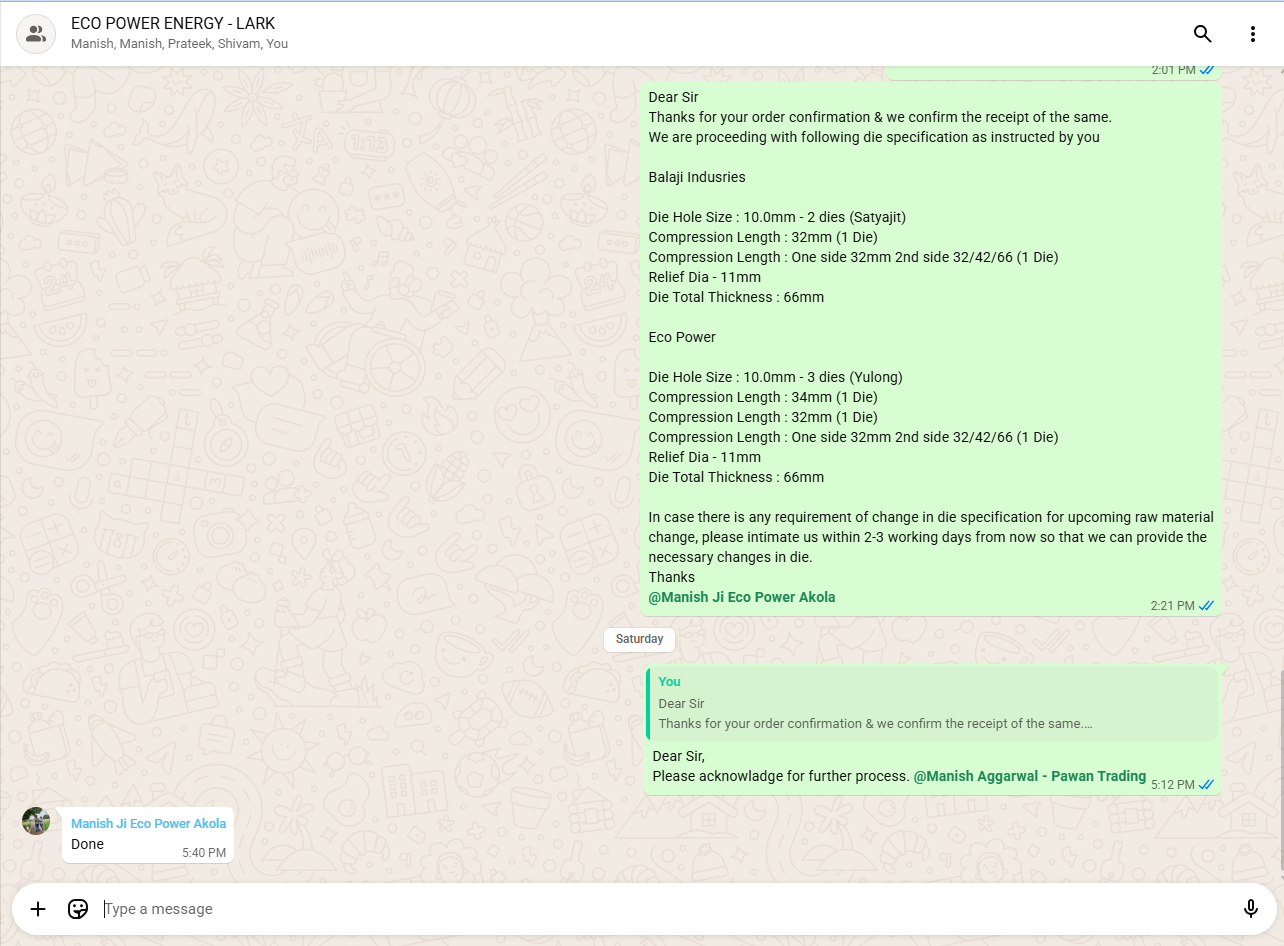Open search in the chat header
Image resolution: width=1284 pixels, height=946 pixels.
(1202, 34)
